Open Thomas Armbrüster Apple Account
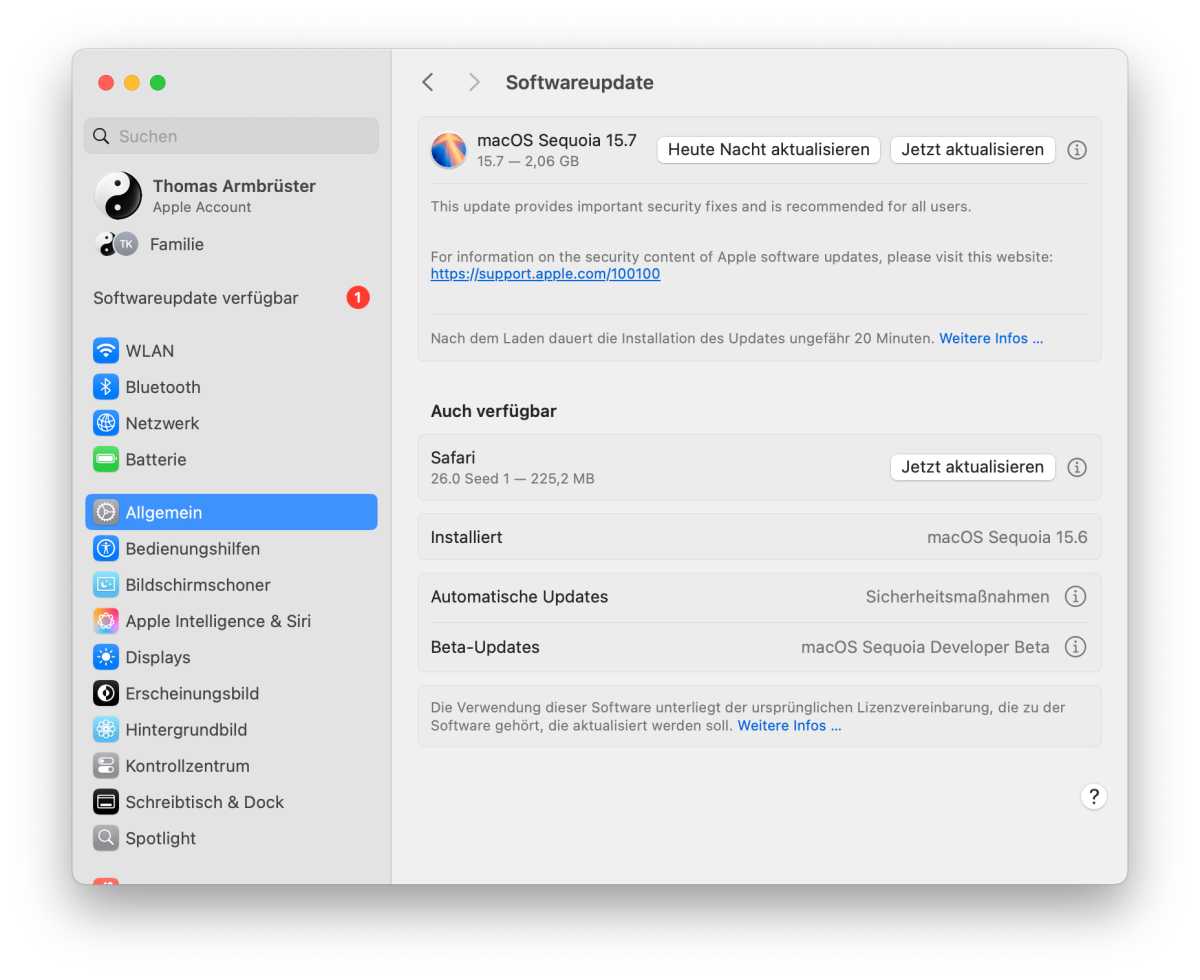The width and height of the screenshot is (1200, 980). click(231, 195)
